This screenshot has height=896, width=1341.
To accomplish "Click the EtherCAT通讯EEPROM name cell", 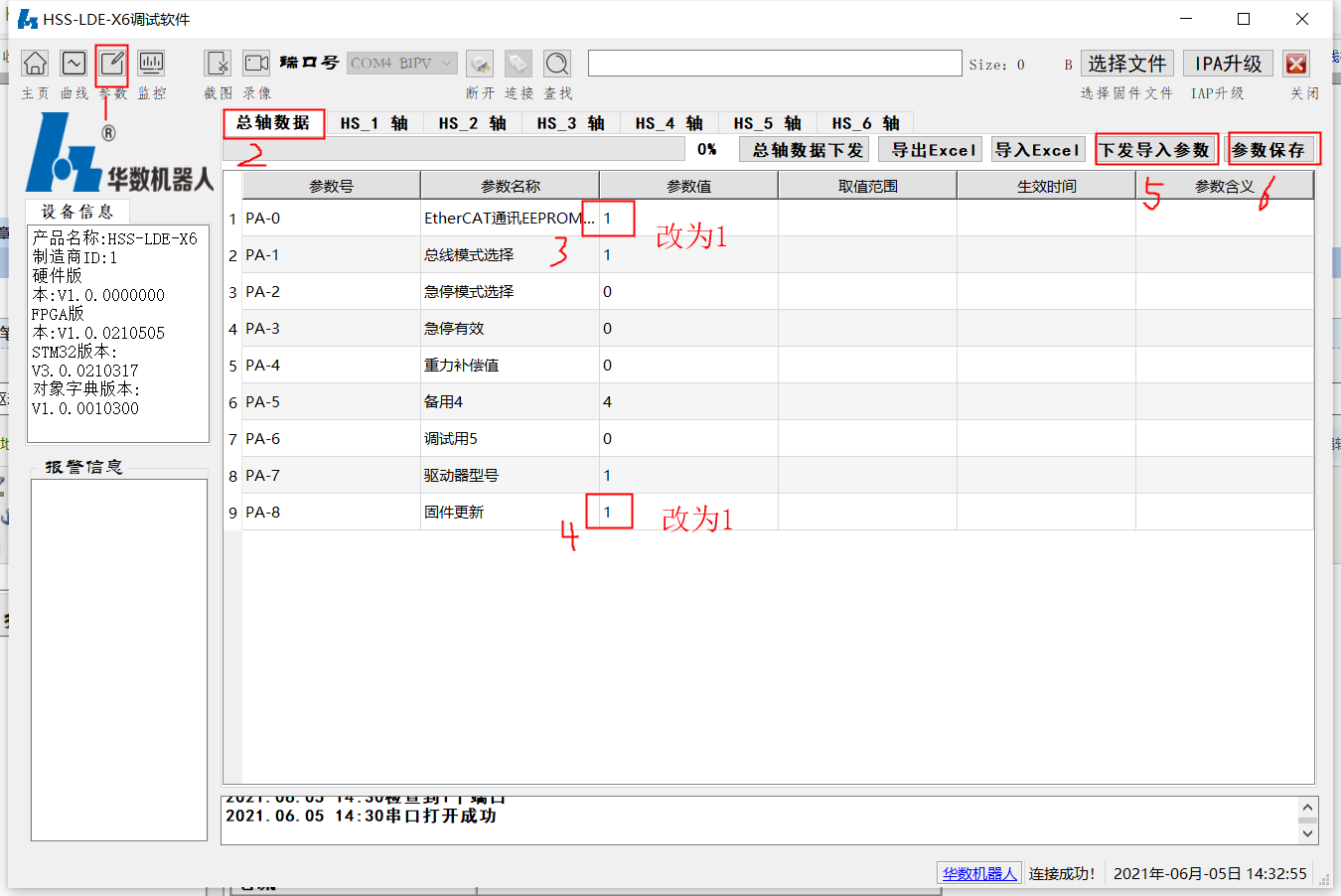I will [x=510, y=219].
